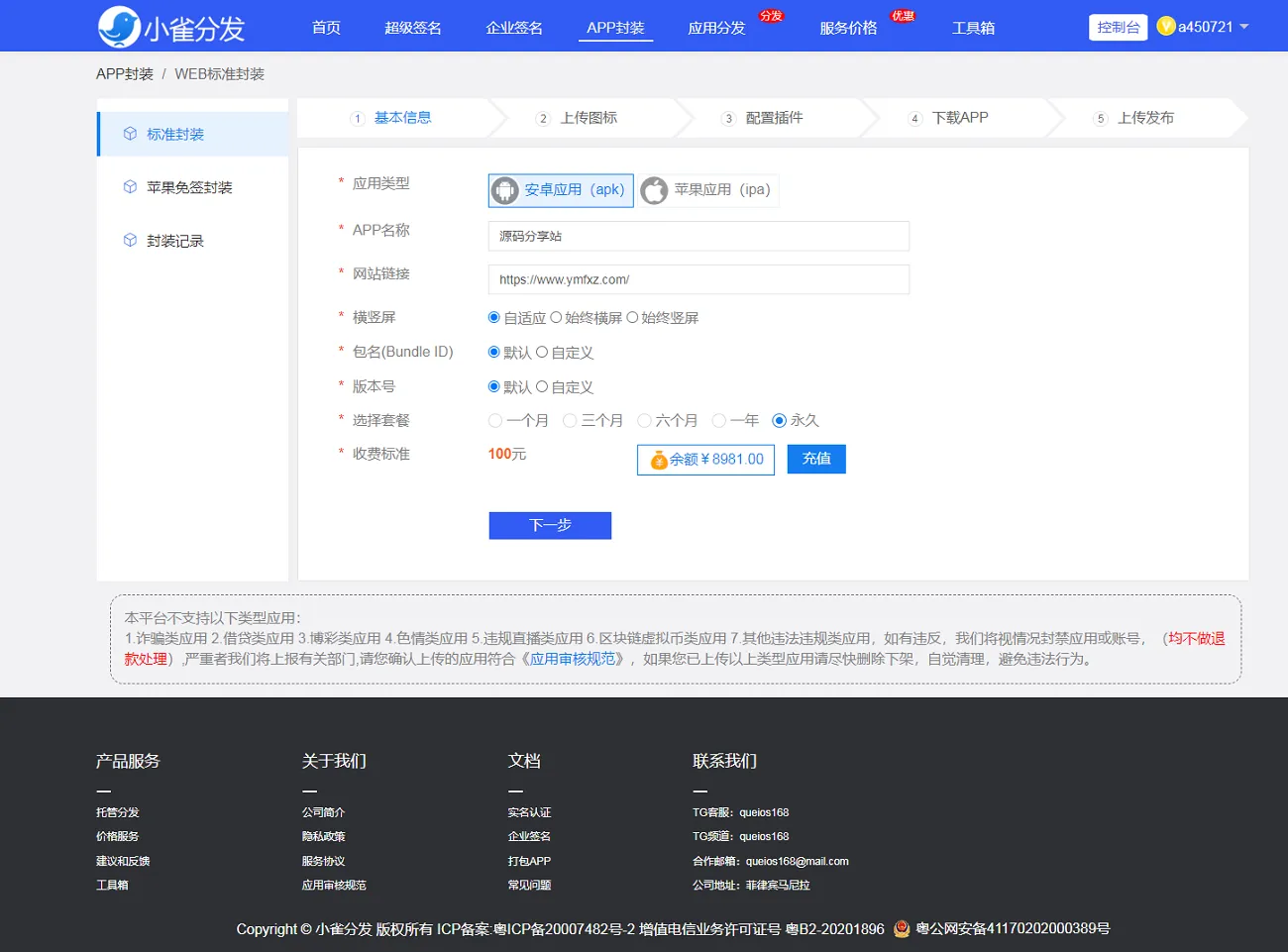
Task: Click the 小雀分发 bird logo
Action: click(119, 27)
